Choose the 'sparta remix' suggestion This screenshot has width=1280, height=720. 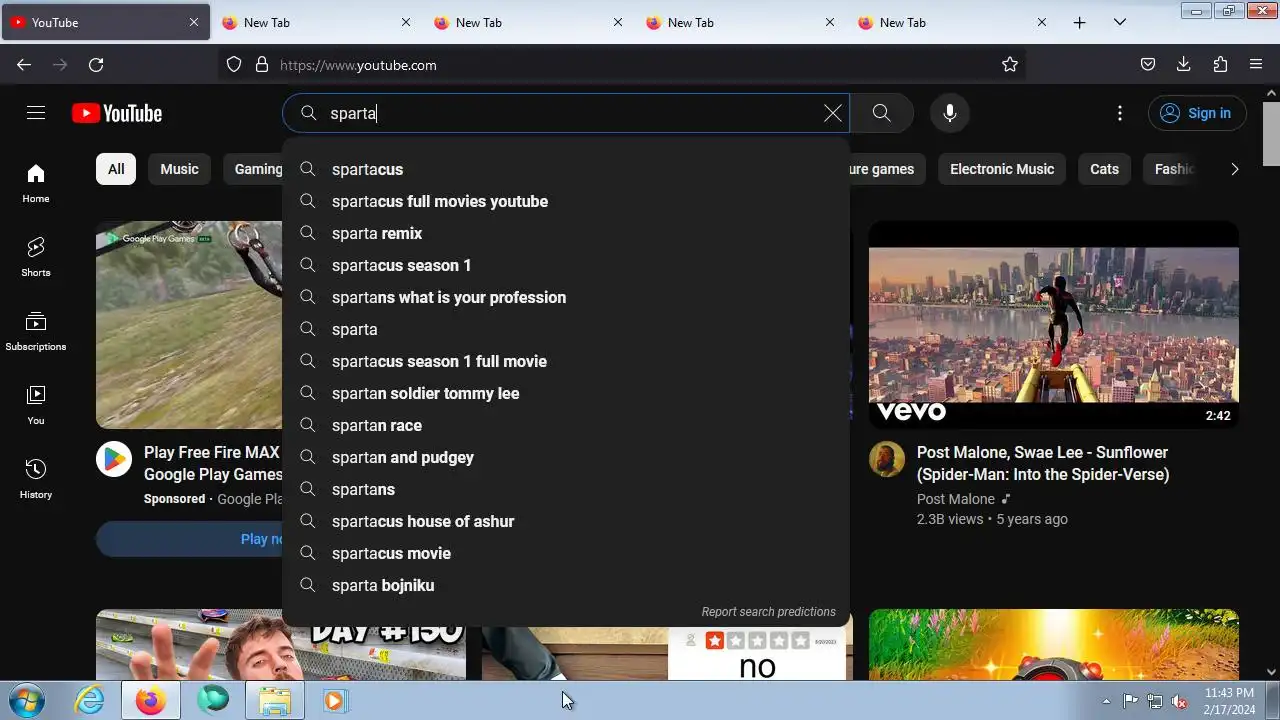566,233
